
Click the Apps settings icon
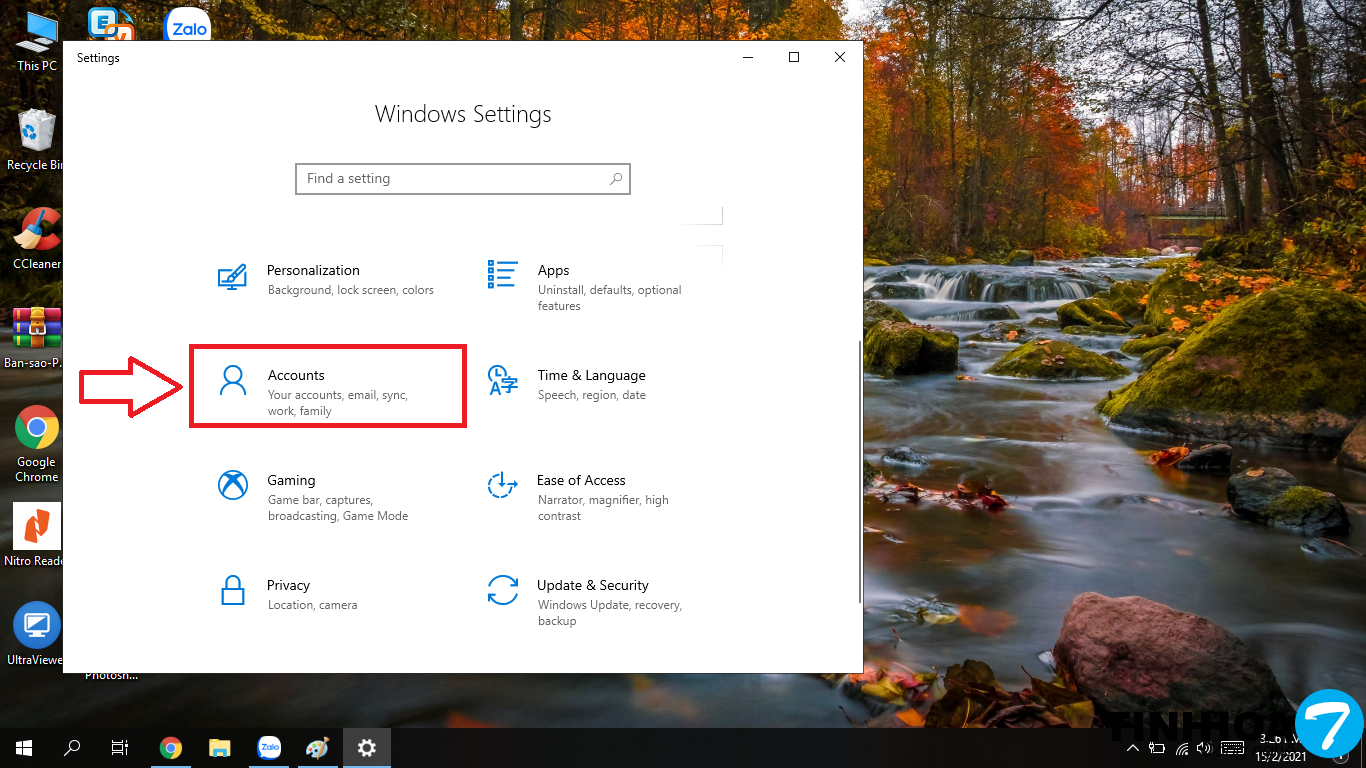click(x=502, y=274)
